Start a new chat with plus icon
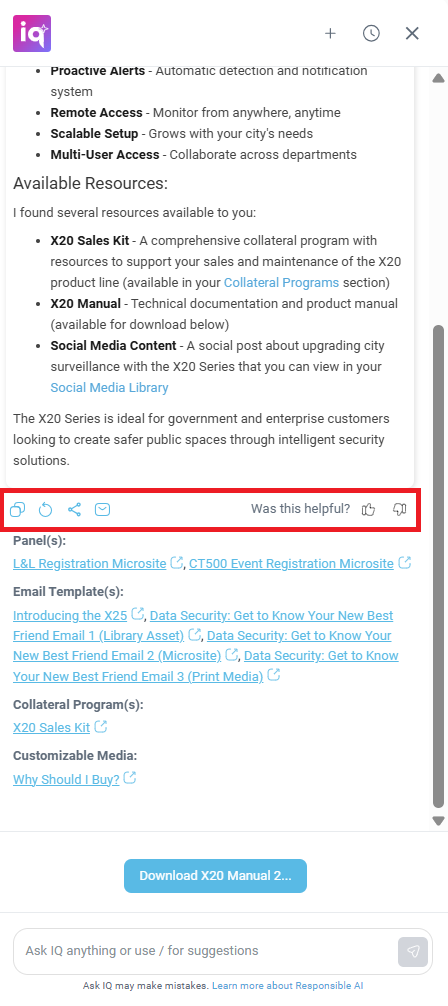448x1006 pixels. pyautogui.click(x=330, y=33)
